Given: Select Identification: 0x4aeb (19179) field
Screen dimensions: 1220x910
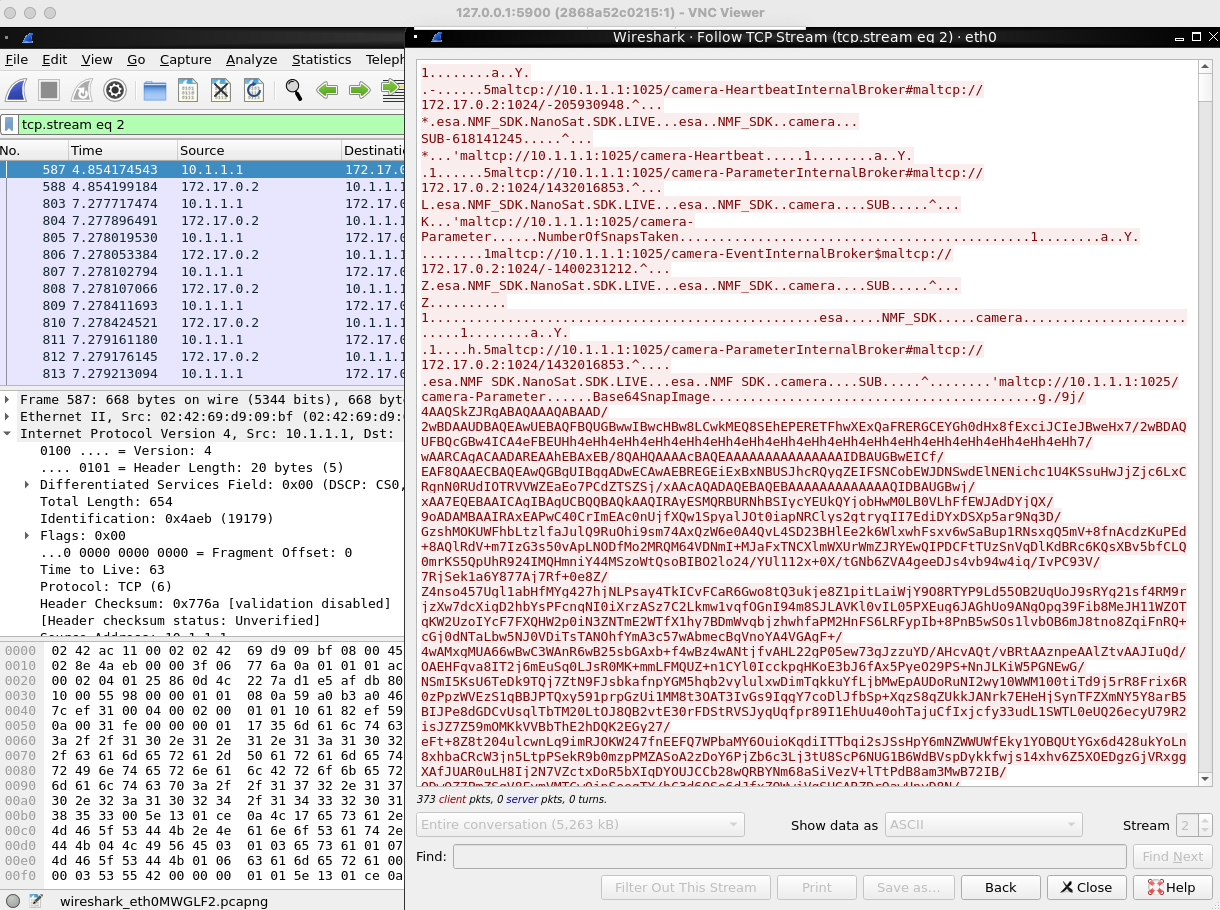Looking at the screenshot, I should coord(156,518).
